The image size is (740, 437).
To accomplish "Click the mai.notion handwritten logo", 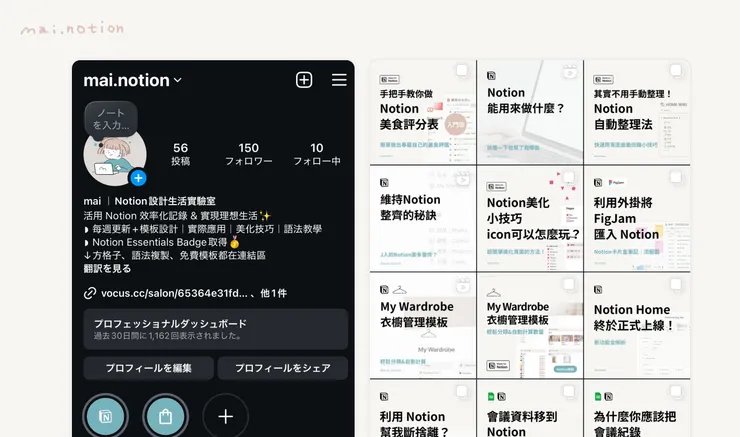I will pos(72,29).
